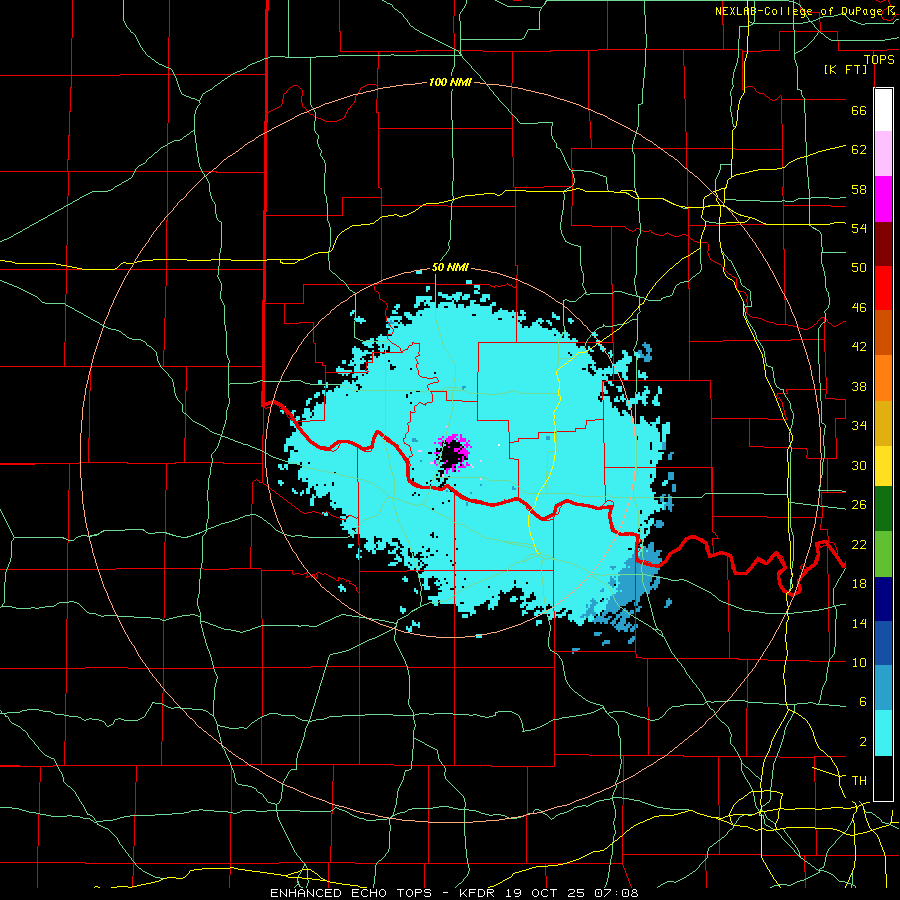The width and height of the screenshot is (900, 900).
Task: Click the '19 OCT 25' date text
Action: pyautogui.click(x=545, y=893)
